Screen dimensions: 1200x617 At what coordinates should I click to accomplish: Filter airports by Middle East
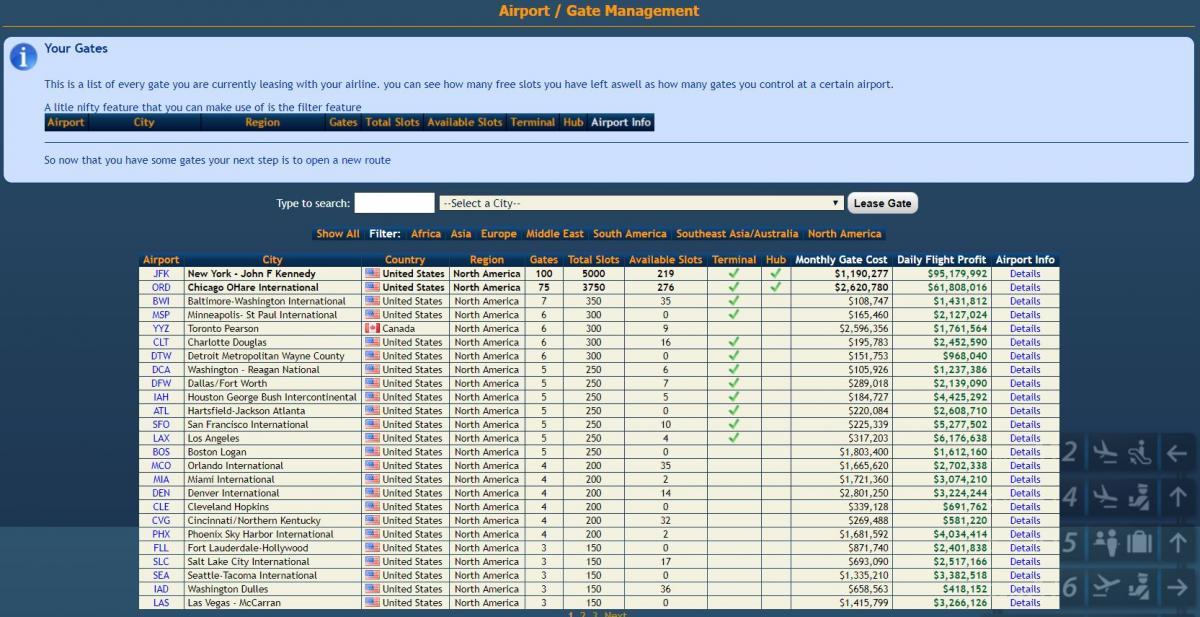(x=555, y=234)
